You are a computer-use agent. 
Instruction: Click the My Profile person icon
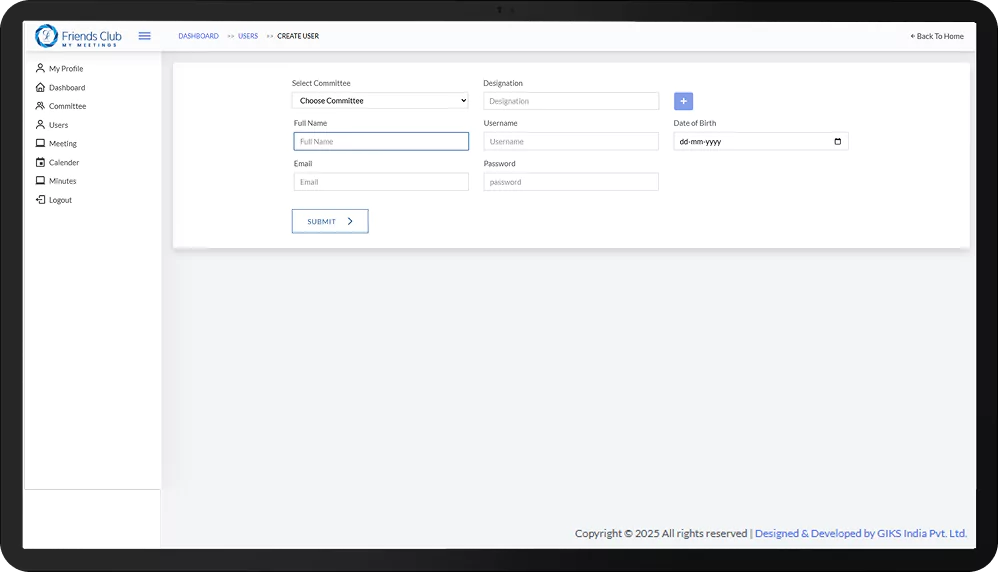click(x=40, y=68)
